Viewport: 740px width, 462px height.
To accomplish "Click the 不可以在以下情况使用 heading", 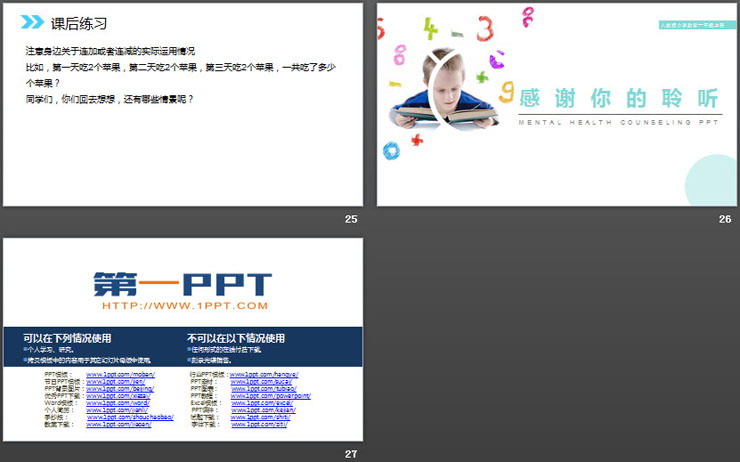I will point(236,338).
